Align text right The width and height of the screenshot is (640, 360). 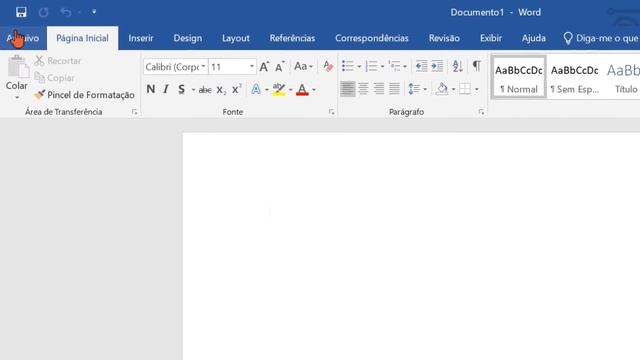[378, 89]
